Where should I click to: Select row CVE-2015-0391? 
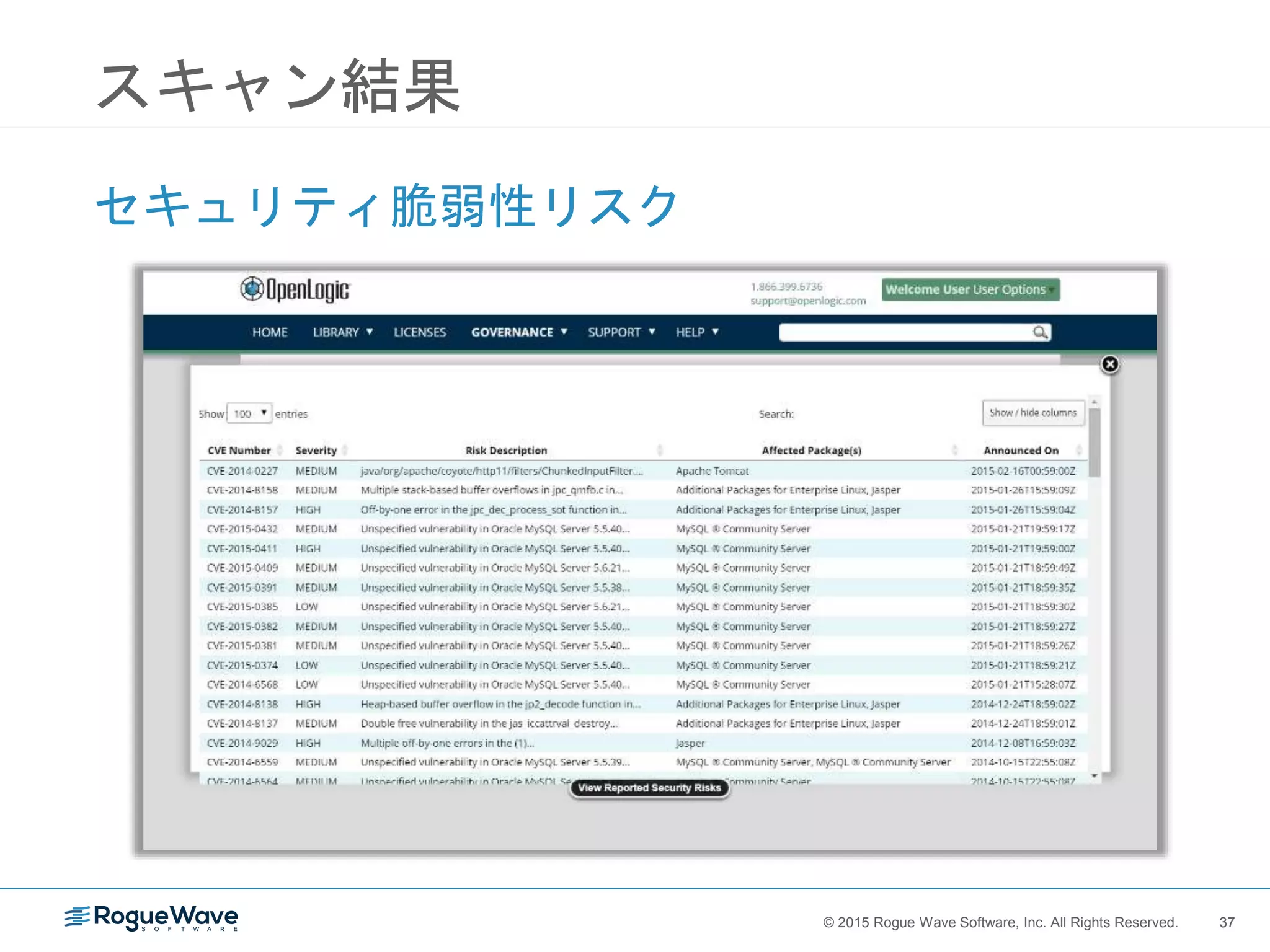[643, 588]
